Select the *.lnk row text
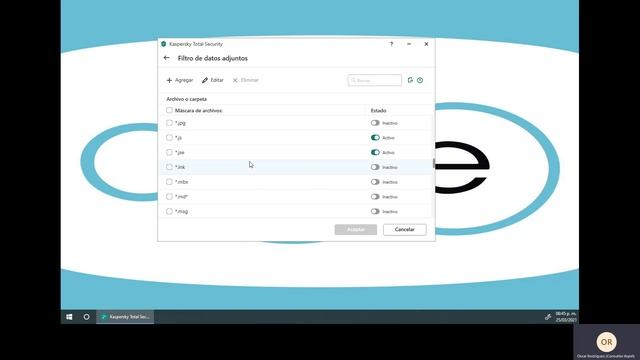Image resolution: width=640 pixels, height=360 pixels. point(180,167)
